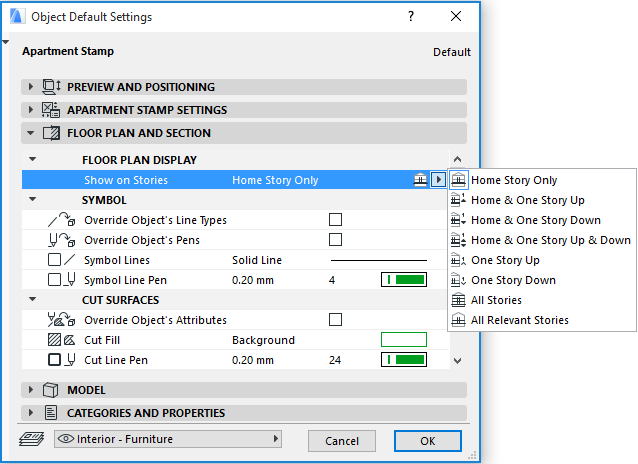This screenshot has height=464, width=638.
Task: Open the Interior - Furniture layer dropdown
Action: pos(168,439)
